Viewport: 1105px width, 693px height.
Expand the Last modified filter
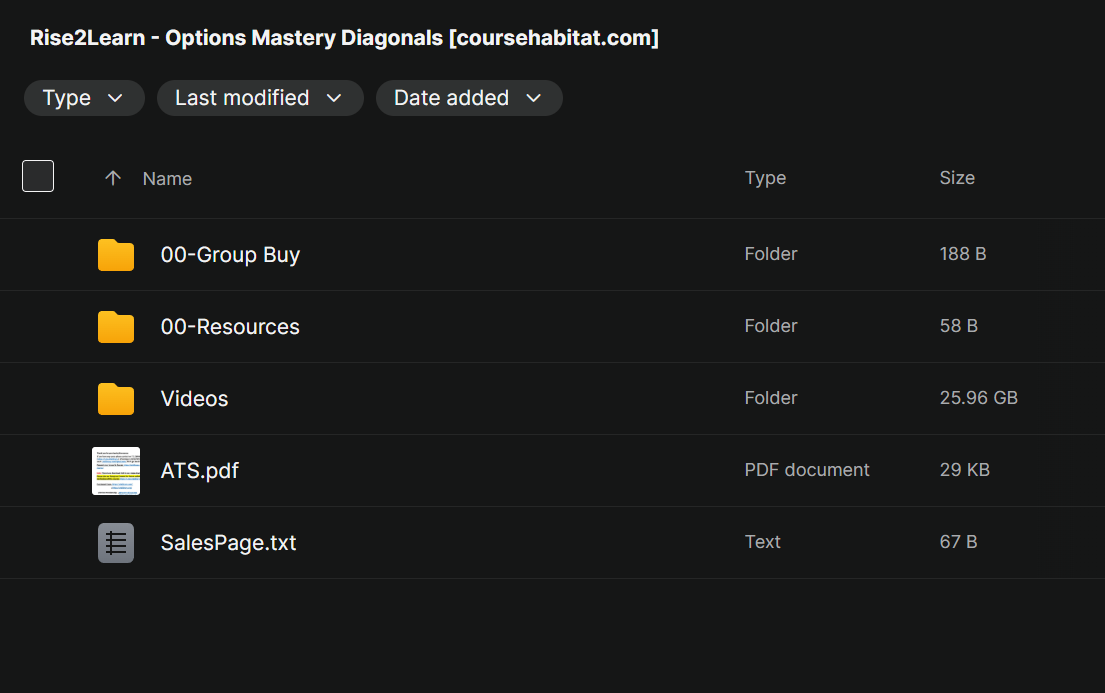259,98
